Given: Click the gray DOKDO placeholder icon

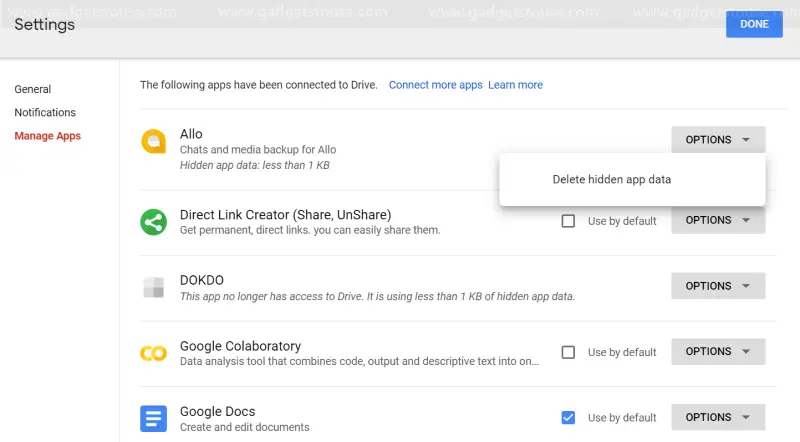Looking at the screenshot, I should click(154, 287).
